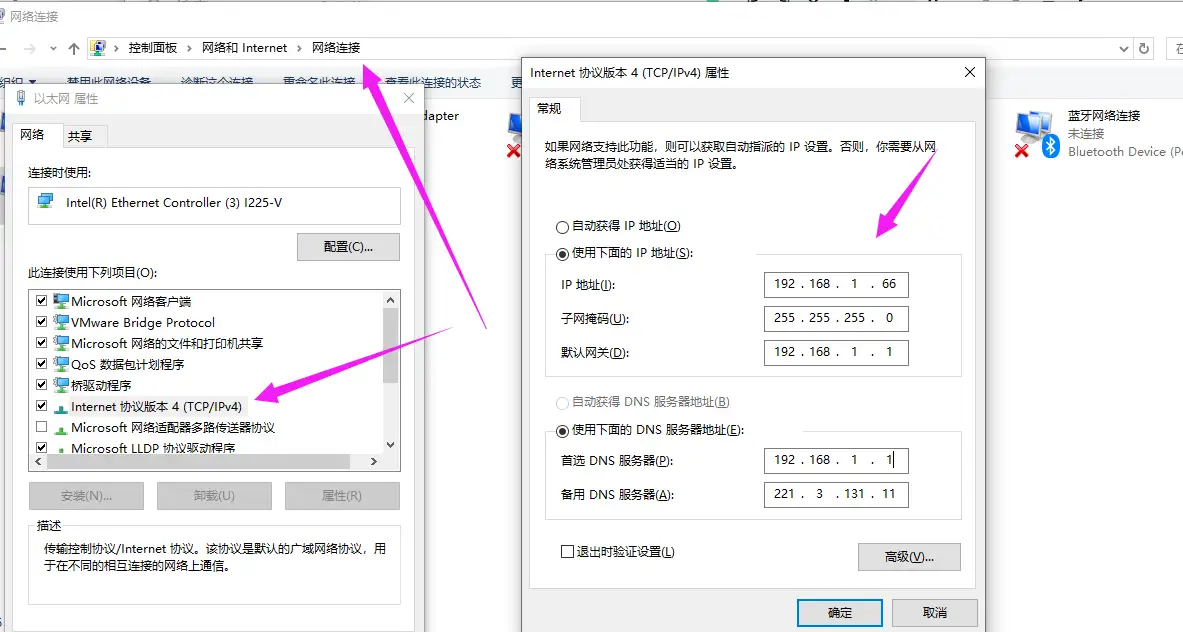Select the Intel(R) Ethernet Controller adapter icon
1183x632 pixels.
[44, 200]
